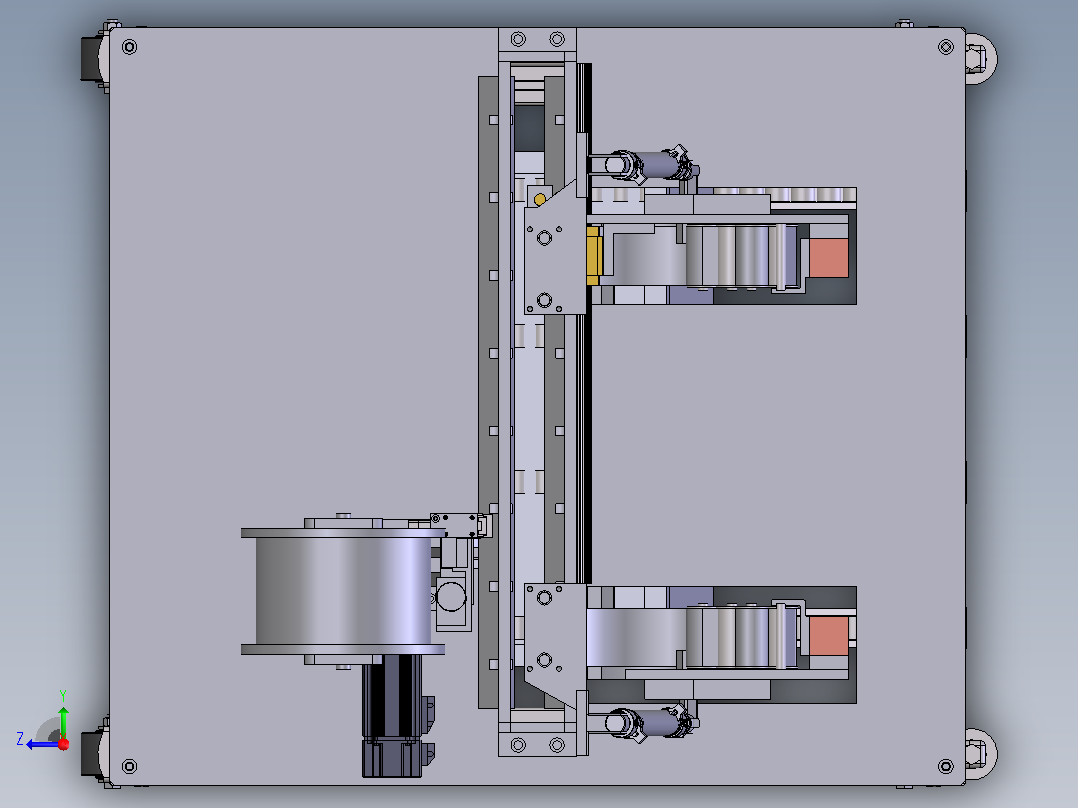The height and width of the screenshot is (808, 1078).
Task: Select the small gold pin on the upper bracket
Action: coord(540,199)
